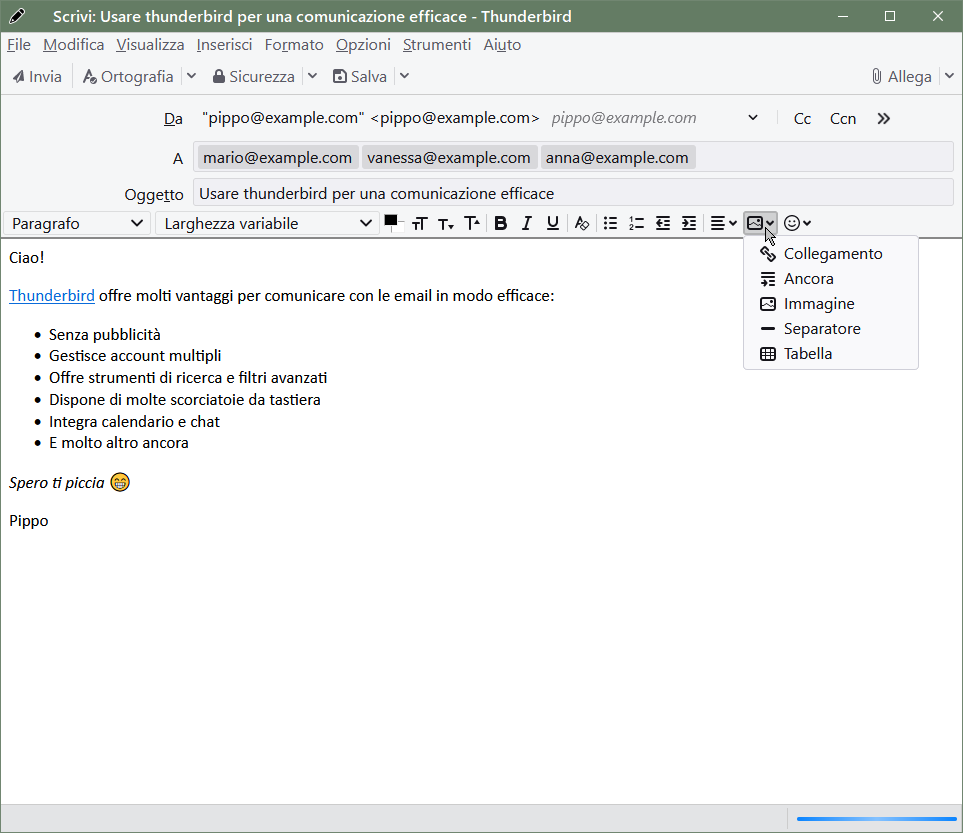963x833 pixels.
Task: Open the Opzioni menu
Action: (x=363, y=45)
